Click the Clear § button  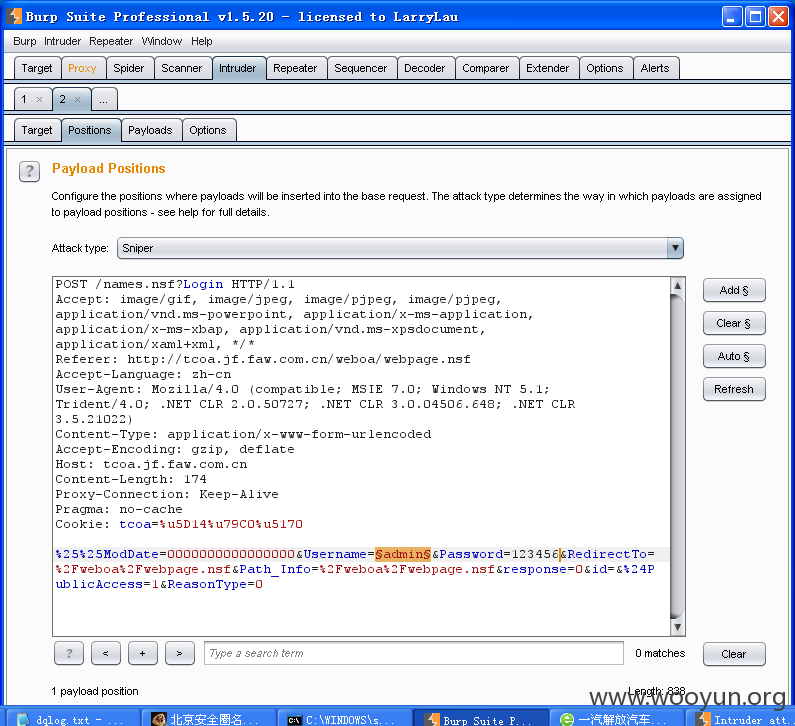pyautogui.click(x=734, y=323)
